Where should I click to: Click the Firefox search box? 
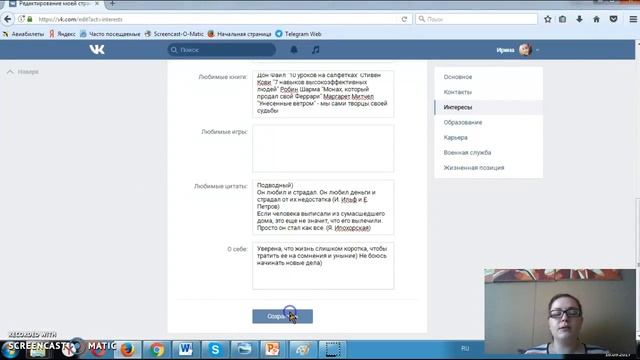[x=476, y=19]
